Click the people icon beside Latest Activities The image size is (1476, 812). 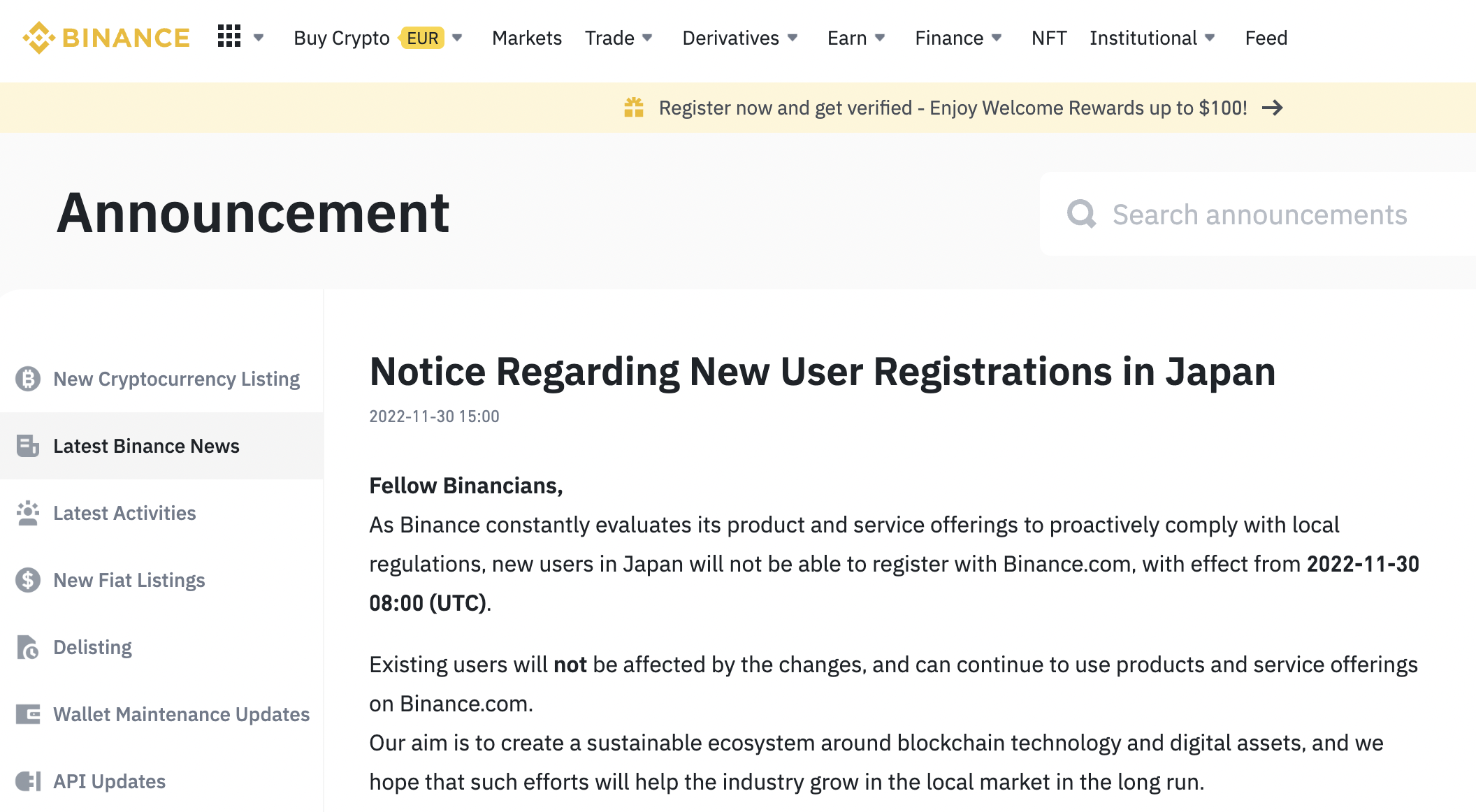(28, 513)
